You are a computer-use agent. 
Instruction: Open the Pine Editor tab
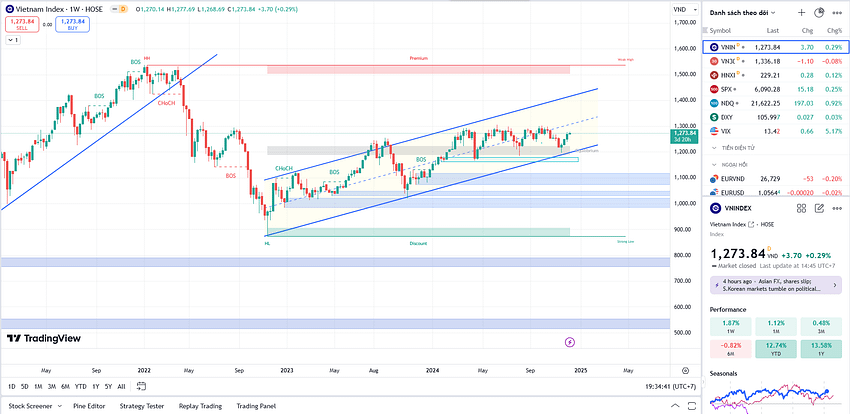(x=89, y=406)
